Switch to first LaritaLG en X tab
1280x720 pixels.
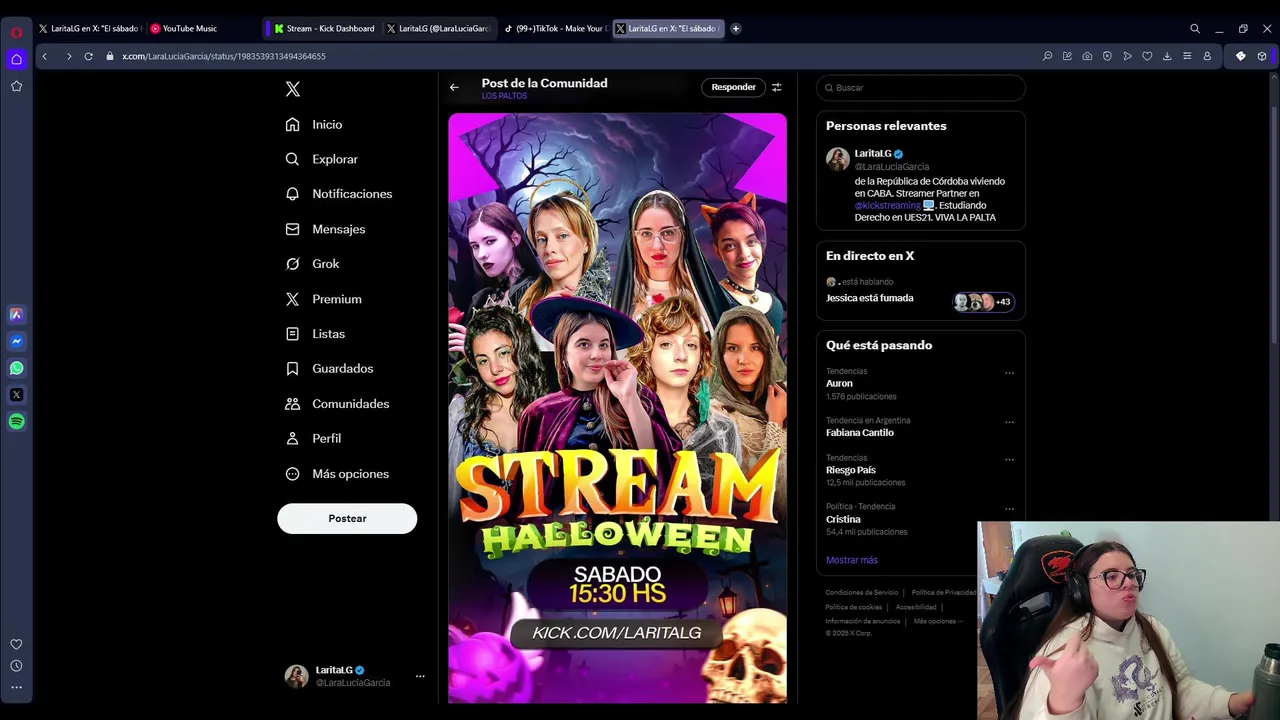[89, 29]
